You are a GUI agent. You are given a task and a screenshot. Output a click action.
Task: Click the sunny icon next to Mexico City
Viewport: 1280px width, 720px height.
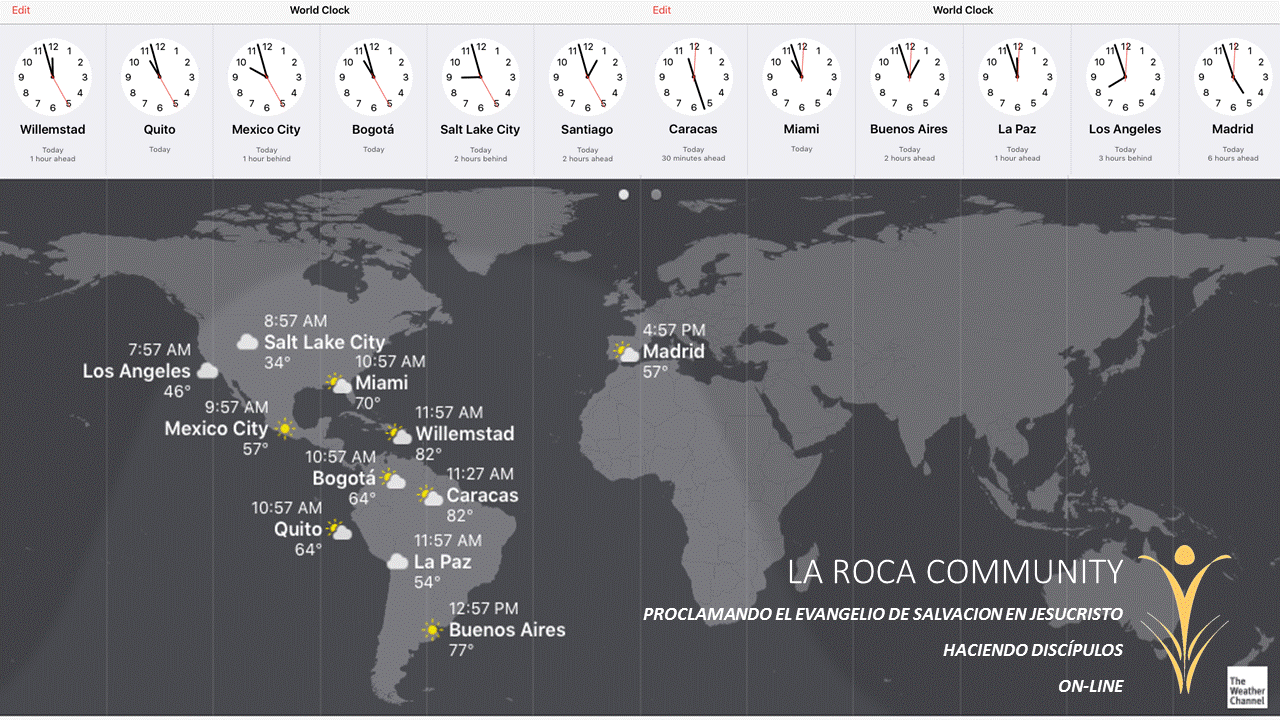286,428
